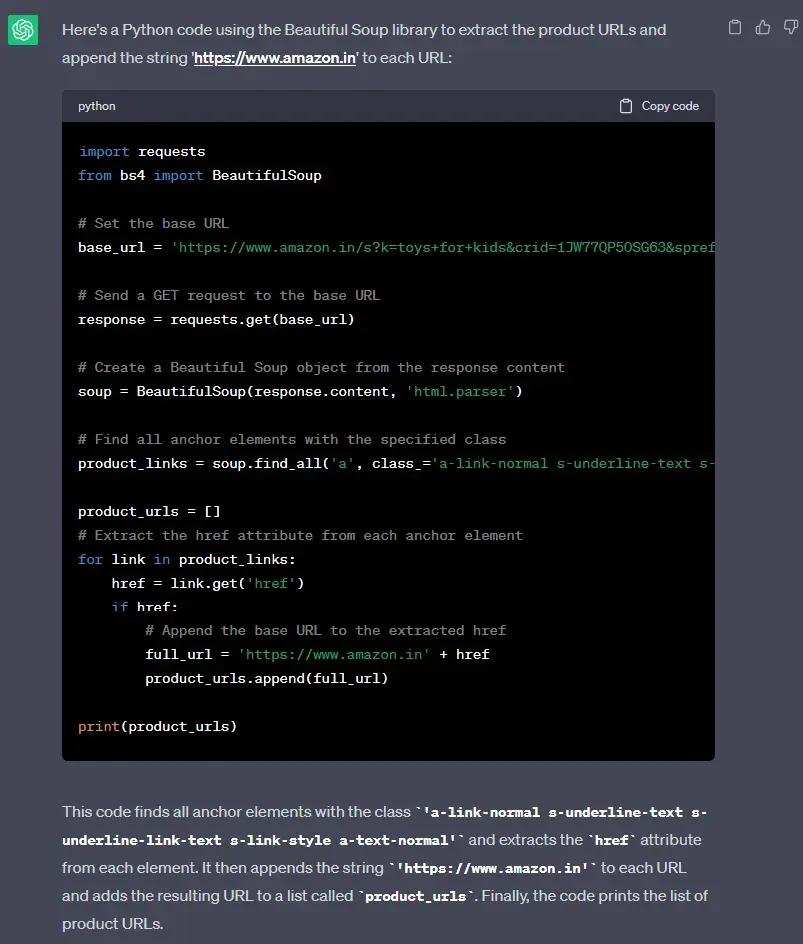Image resolution: width=803 pixels, height=944 pixels.
Task: Click the 'if href:' line
Action: (144, 607)
